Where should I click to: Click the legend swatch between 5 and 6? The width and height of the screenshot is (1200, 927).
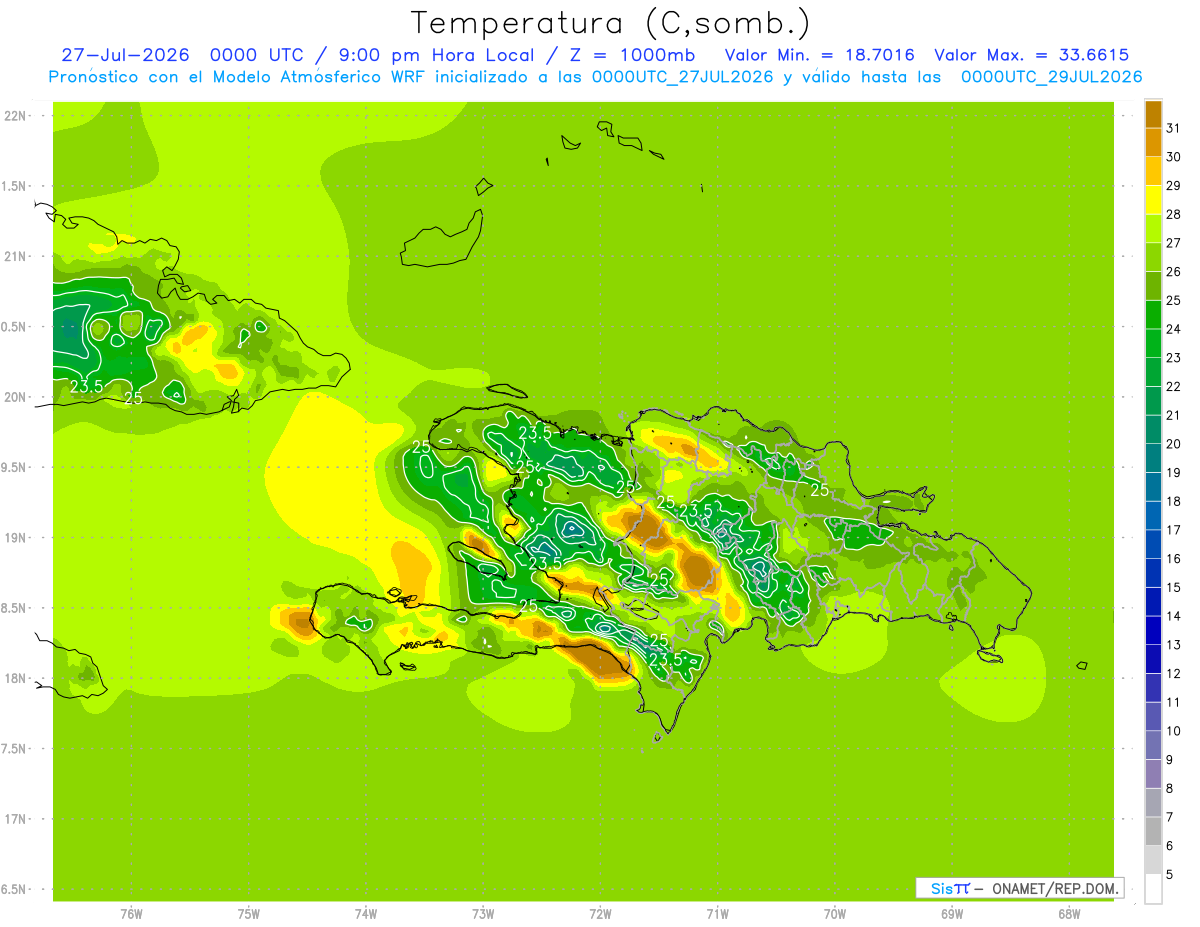pos(1153,860)
